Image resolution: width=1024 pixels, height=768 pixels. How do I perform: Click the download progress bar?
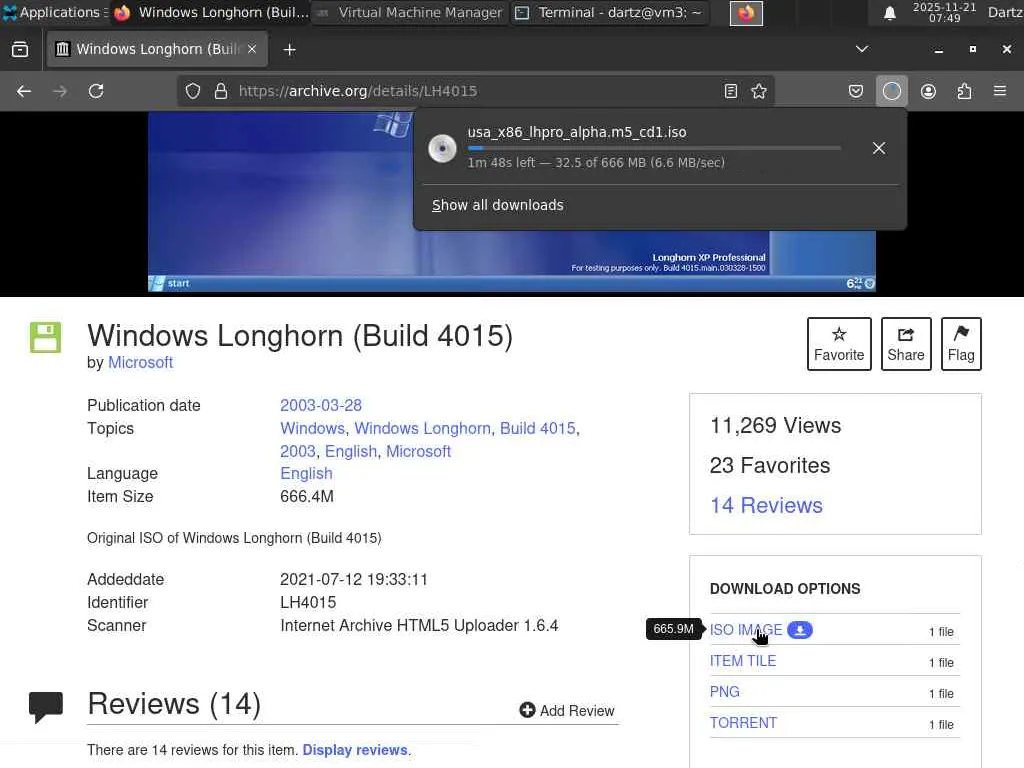654,148
